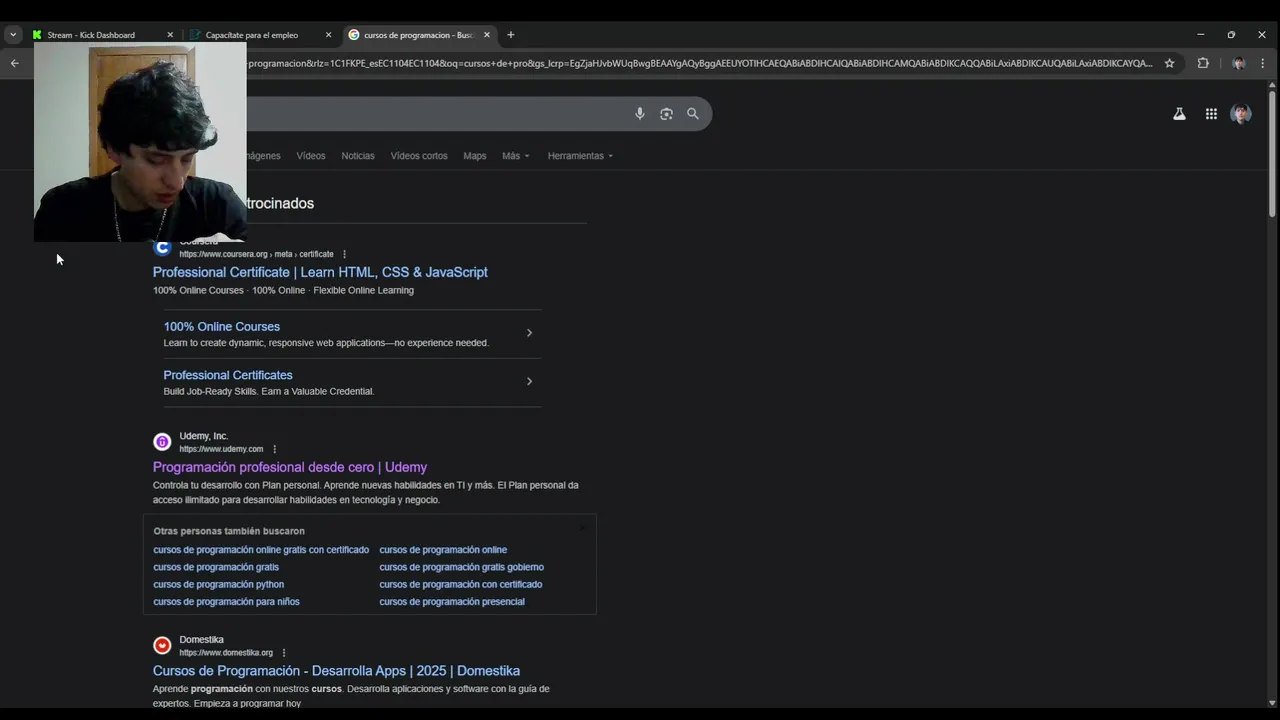Click the Udemy site favicon

point(162,442)
